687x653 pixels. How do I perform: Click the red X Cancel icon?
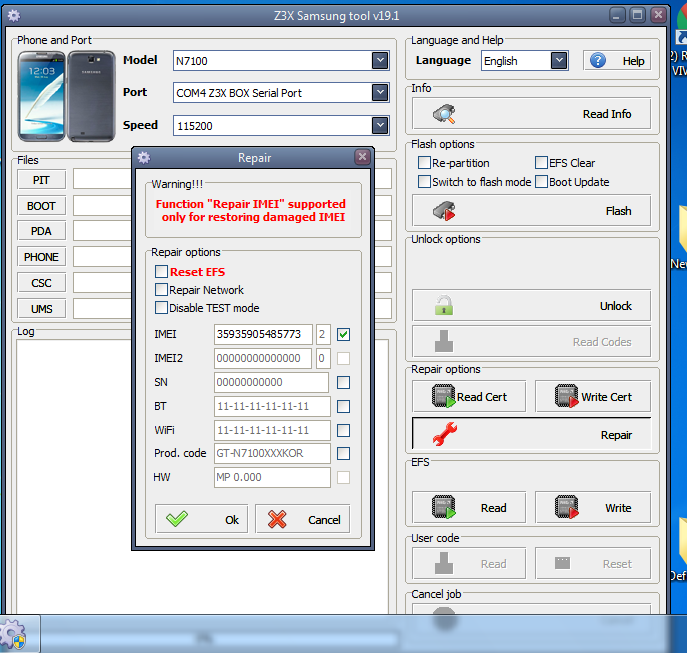point(277,519)
